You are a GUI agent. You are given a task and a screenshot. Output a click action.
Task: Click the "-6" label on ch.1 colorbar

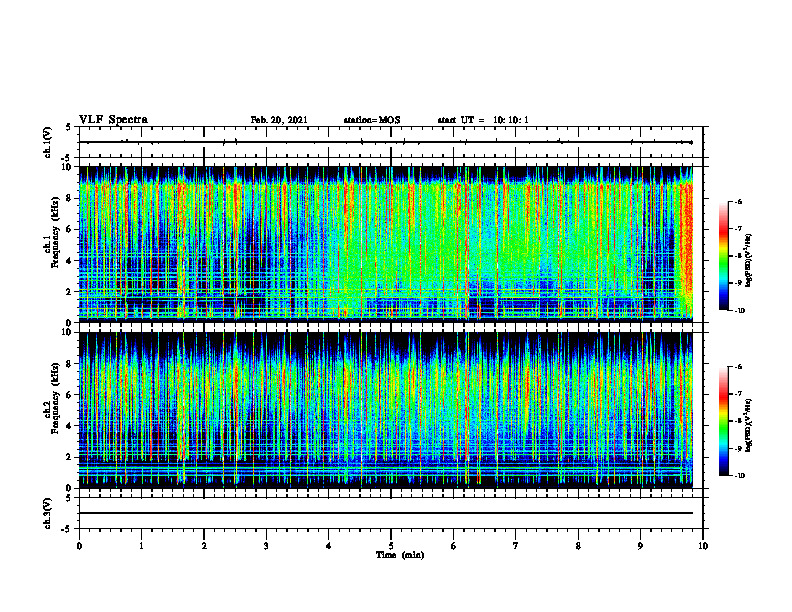click(738, 201)
